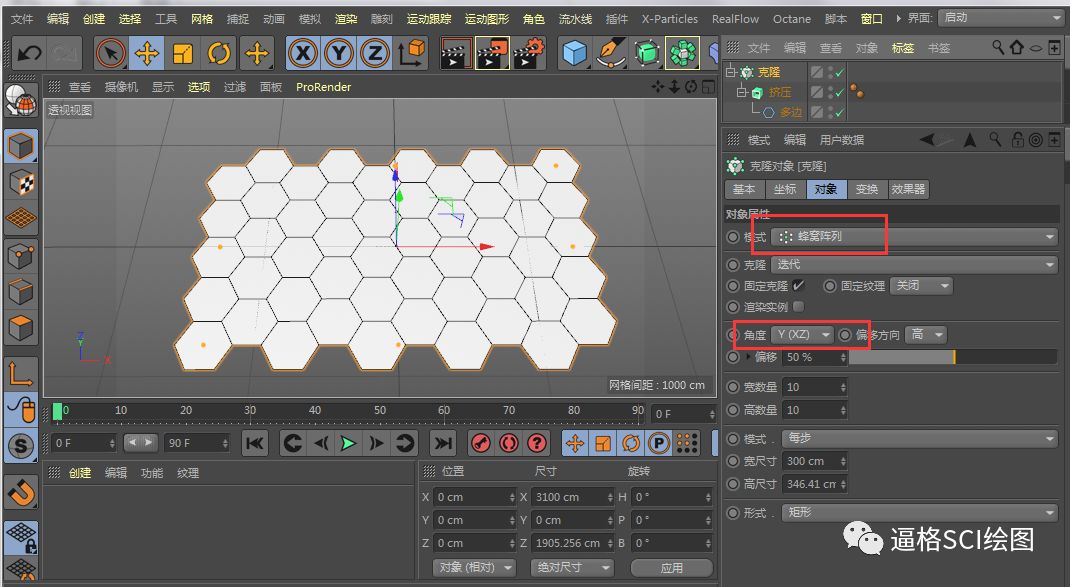
Task: Open the ProRender viewport menu
Action: pyautogui.click(x=323, y=87)
